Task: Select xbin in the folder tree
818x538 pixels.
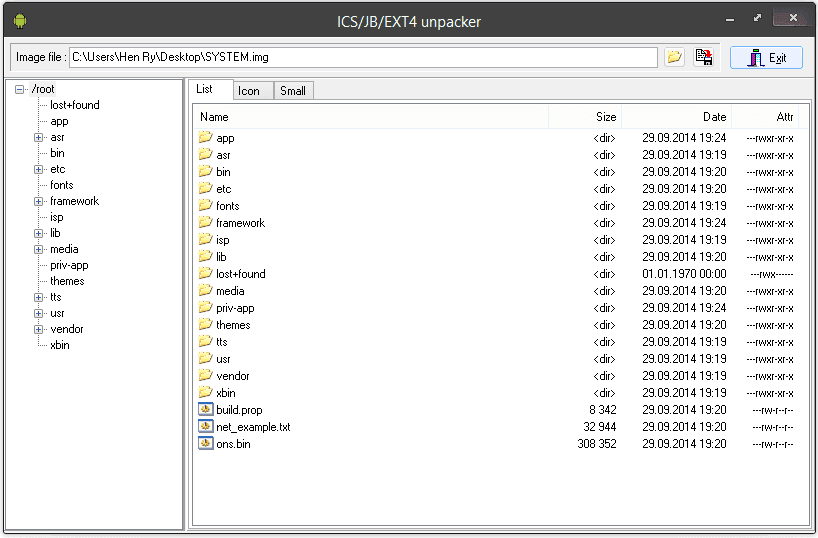Action: pos(59,345)
